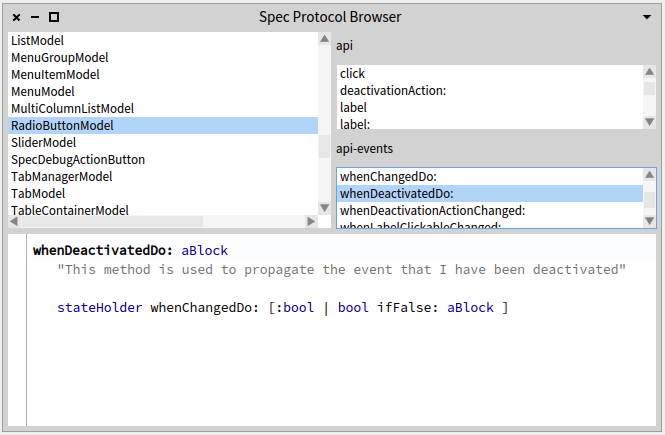This screenshot has width=665, height=435.
Task: Close the Spec Protocol Browser window
Action: tap(17, 17)
